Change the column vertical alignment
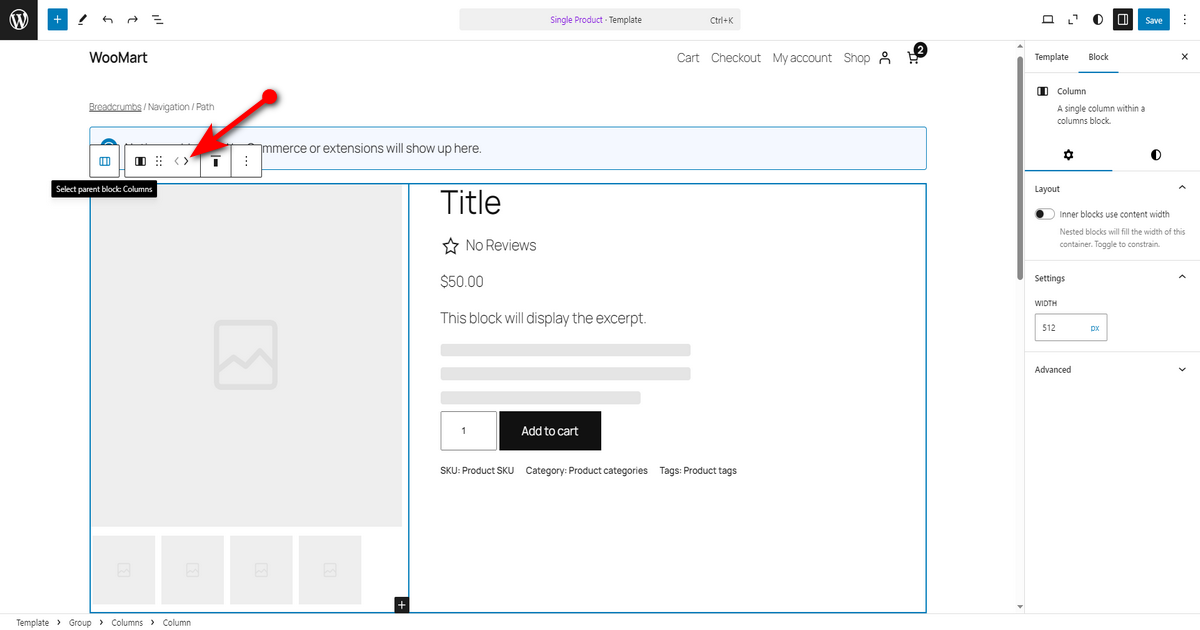This screenshot has height=630, width=1200. (x=216, y=161)
